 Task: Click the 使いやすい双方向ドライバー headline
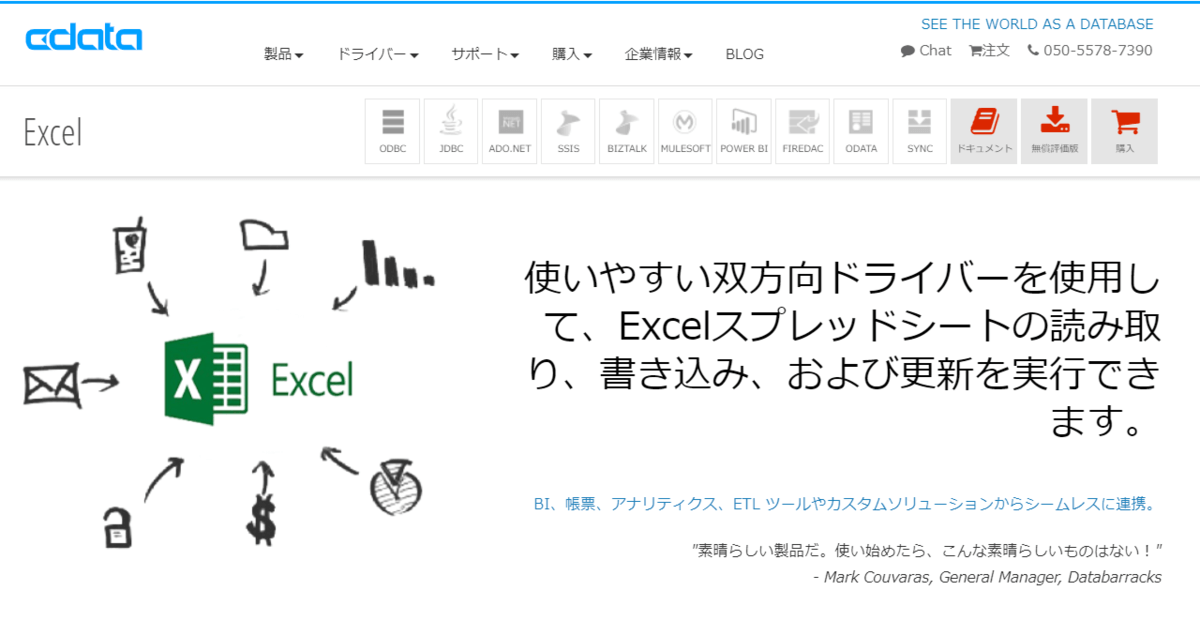(843, 350)
